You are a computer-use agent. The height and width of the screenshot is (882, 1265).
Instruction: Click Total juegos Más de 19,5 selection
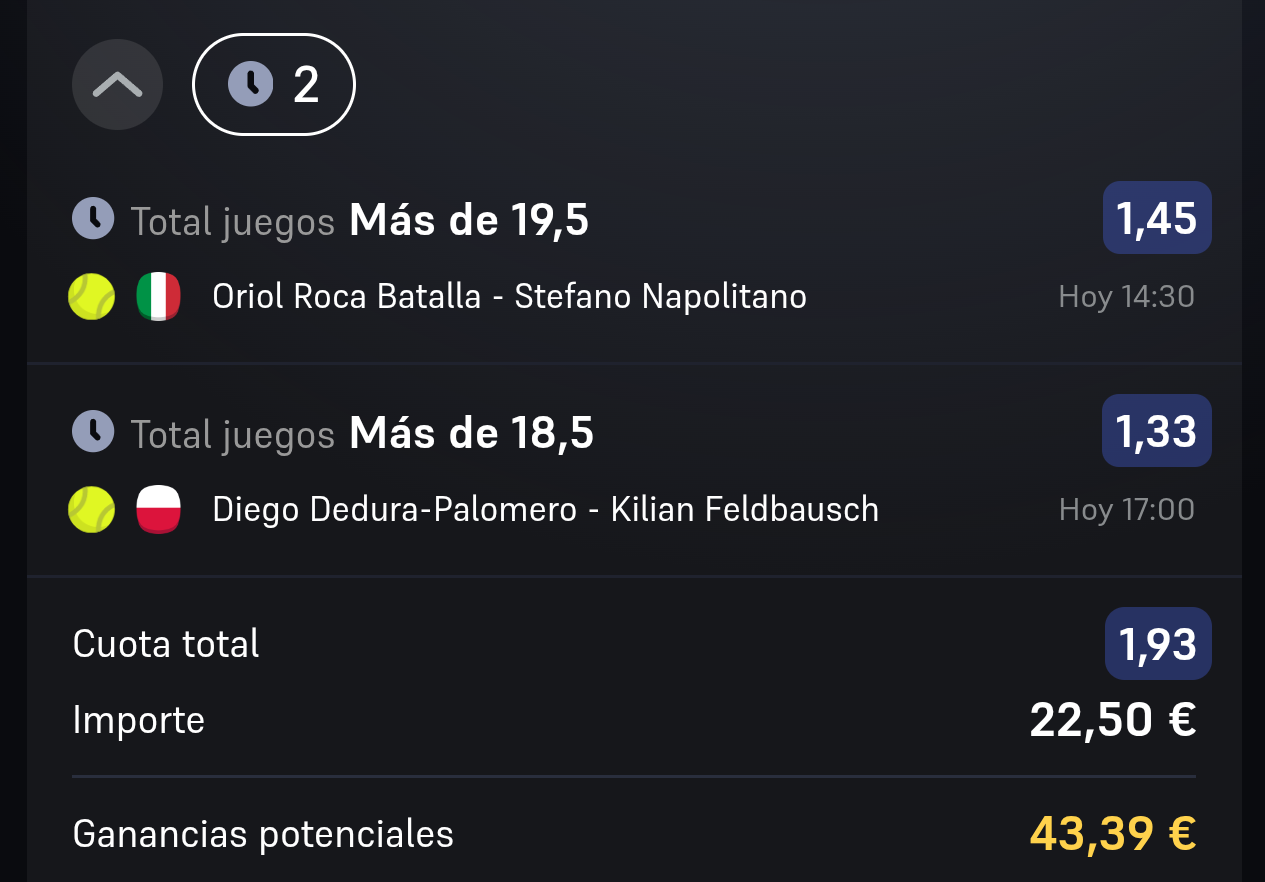(x=360, y=220)
